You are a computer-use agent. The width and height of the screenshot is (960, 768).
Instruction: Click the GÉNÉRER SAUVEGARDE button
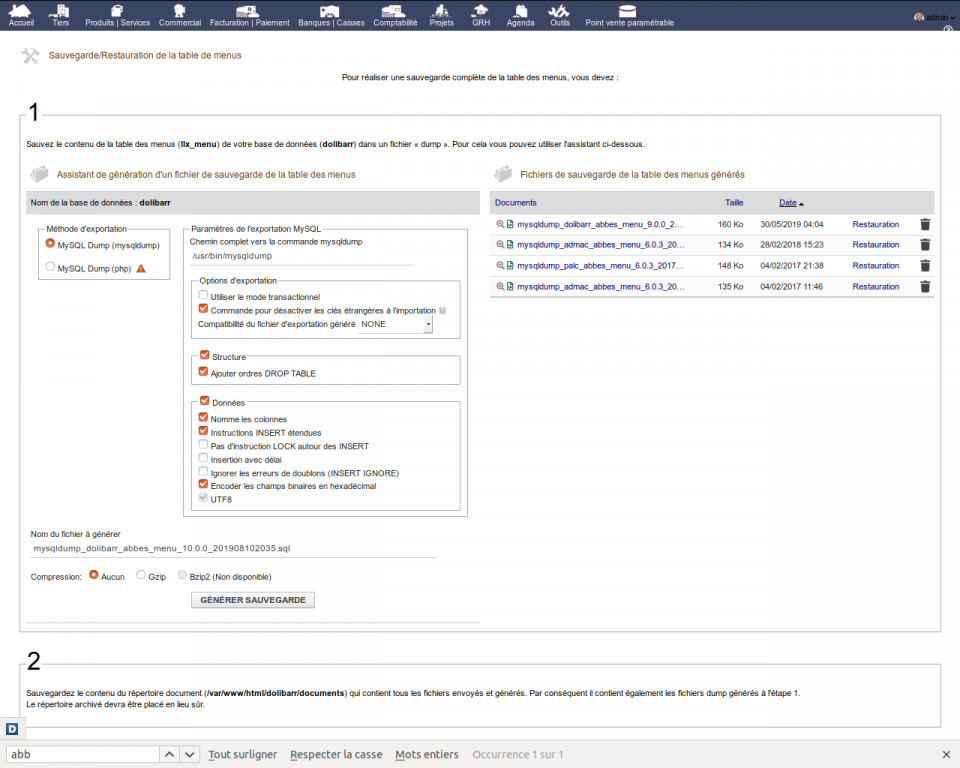coord(253,600)
